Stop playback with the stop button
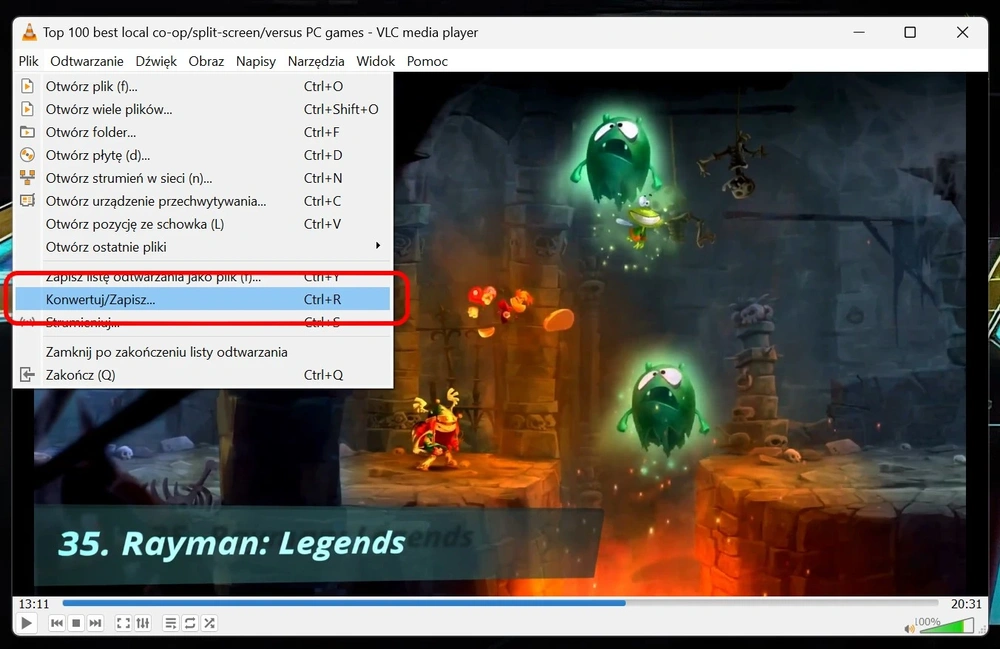Image resolution: width=1000 pixels, height=649 pixels. 76,623
